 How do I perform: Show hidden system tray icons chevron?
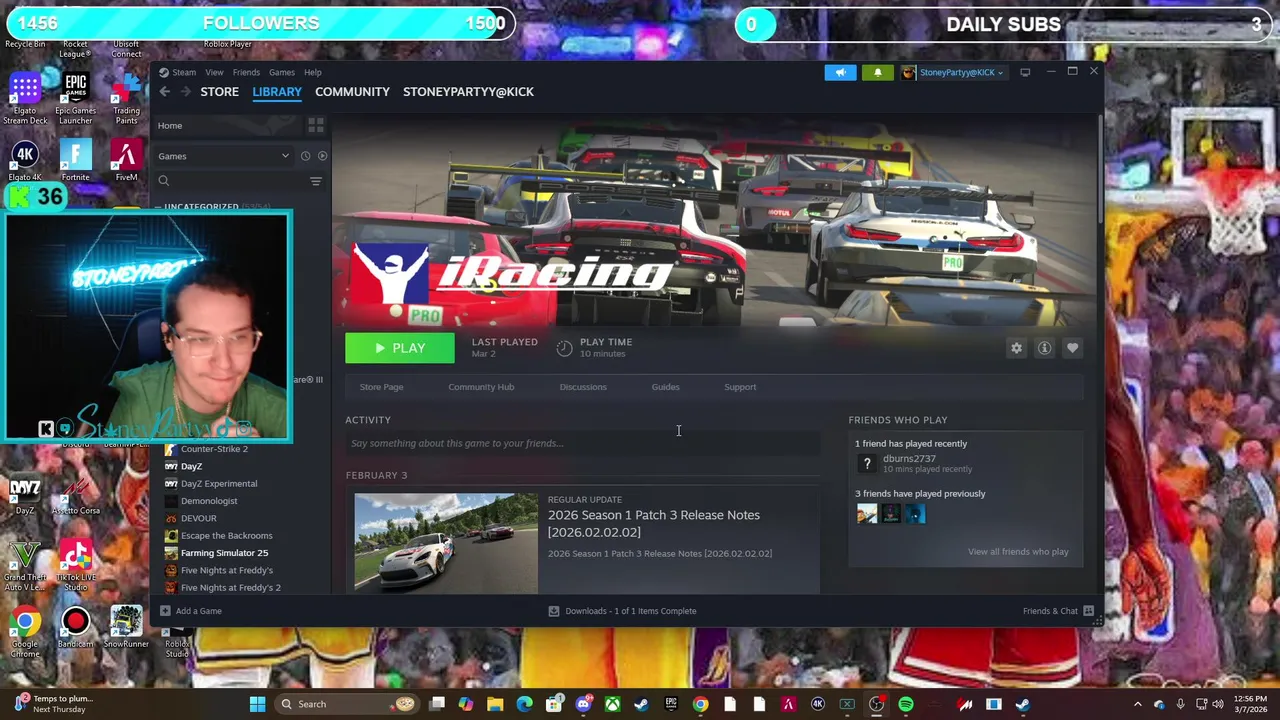click(1137, 705)
